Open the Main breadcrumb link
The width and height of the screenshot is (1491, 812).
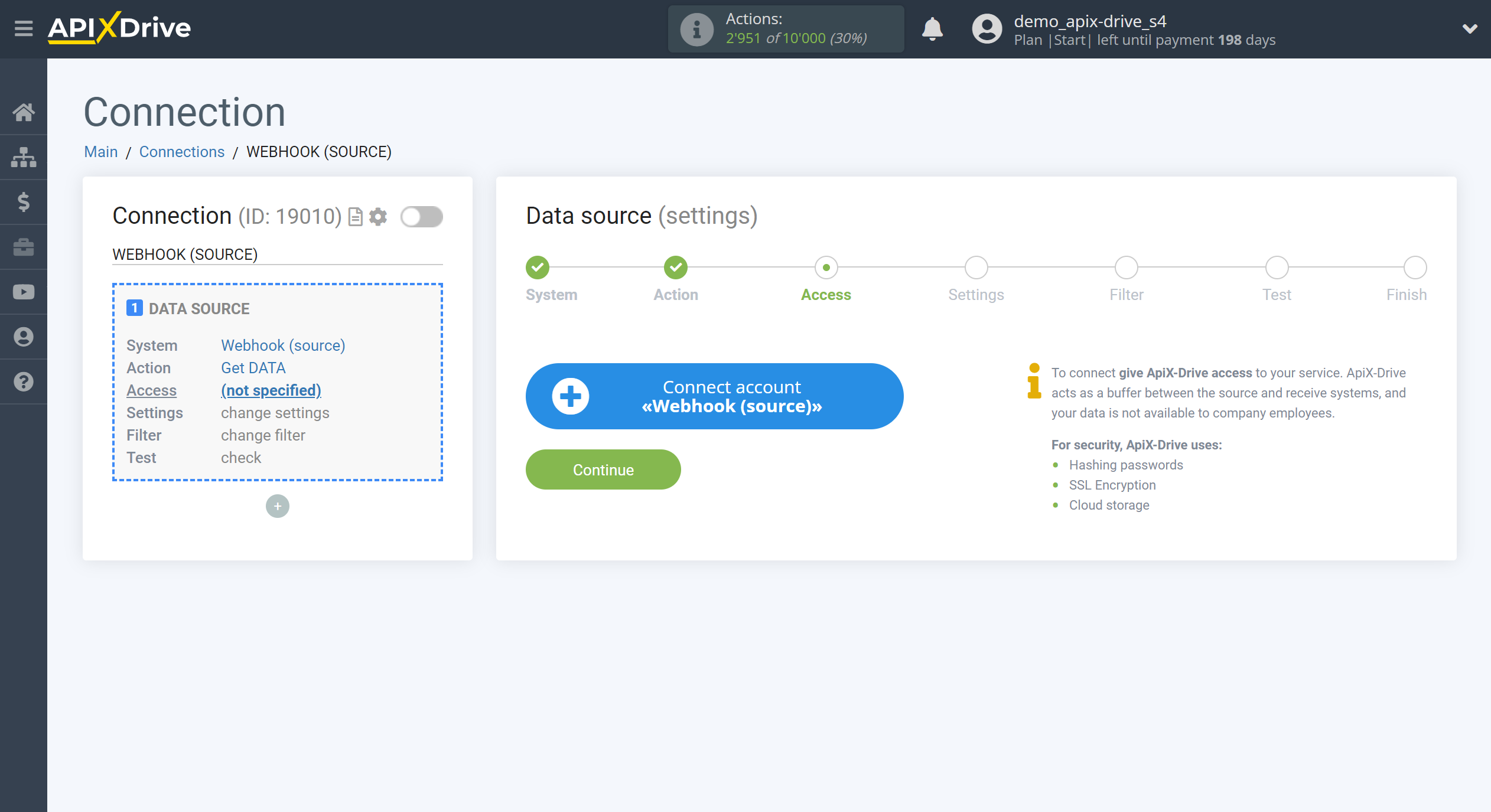click(101, 152)
